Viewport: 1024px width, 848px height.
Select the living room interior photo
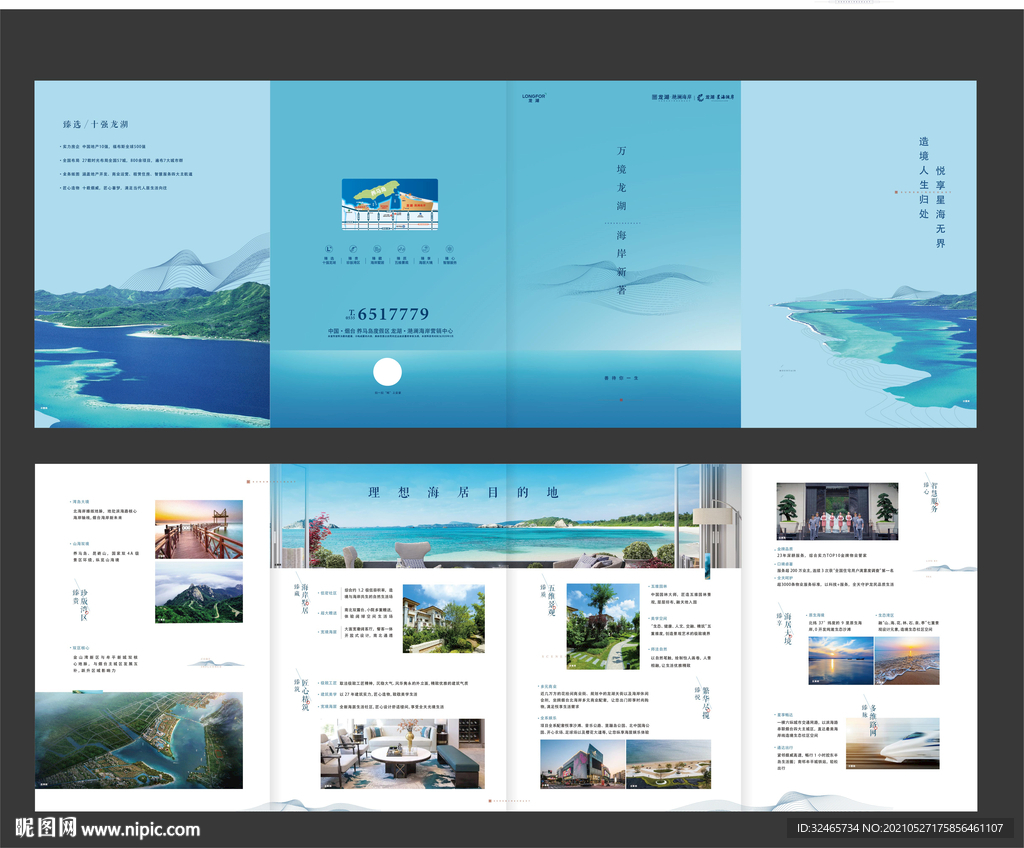pyautogui.click(x=402, y=753)
